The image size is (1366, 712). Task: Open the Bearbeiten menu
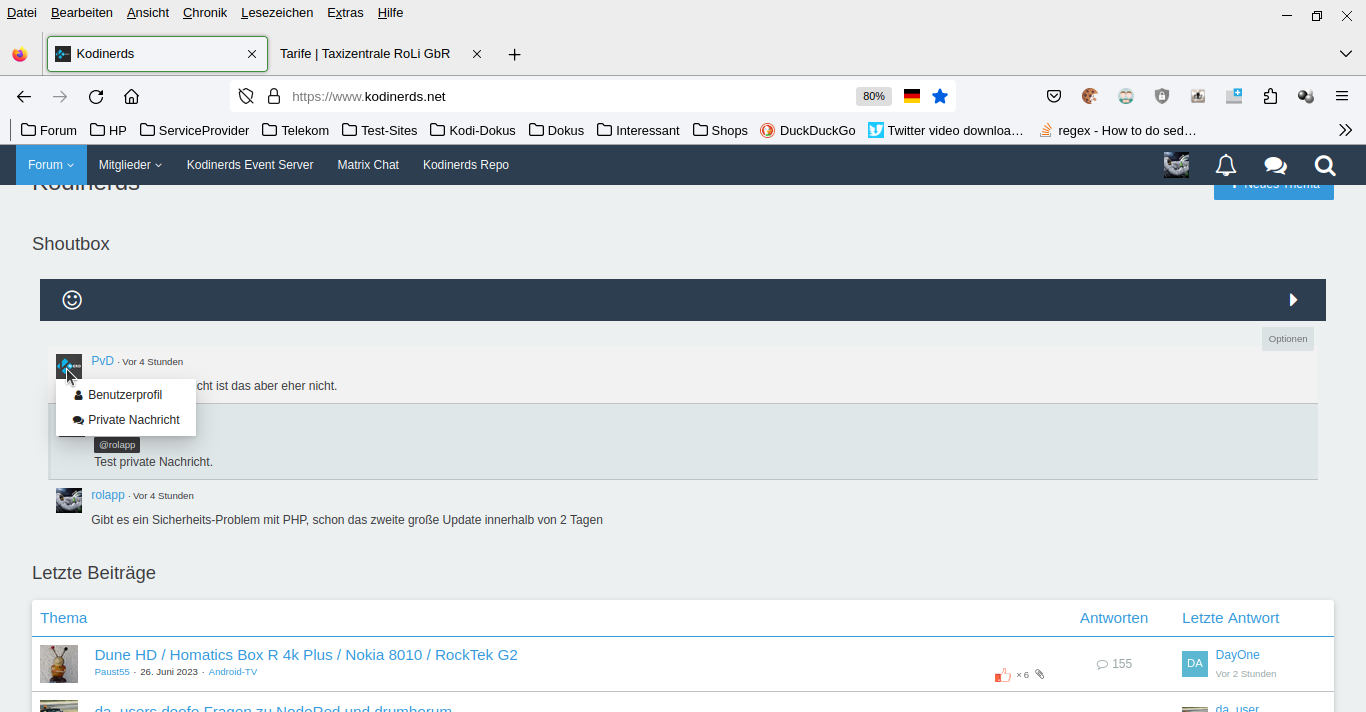click(x=82, y=13)
